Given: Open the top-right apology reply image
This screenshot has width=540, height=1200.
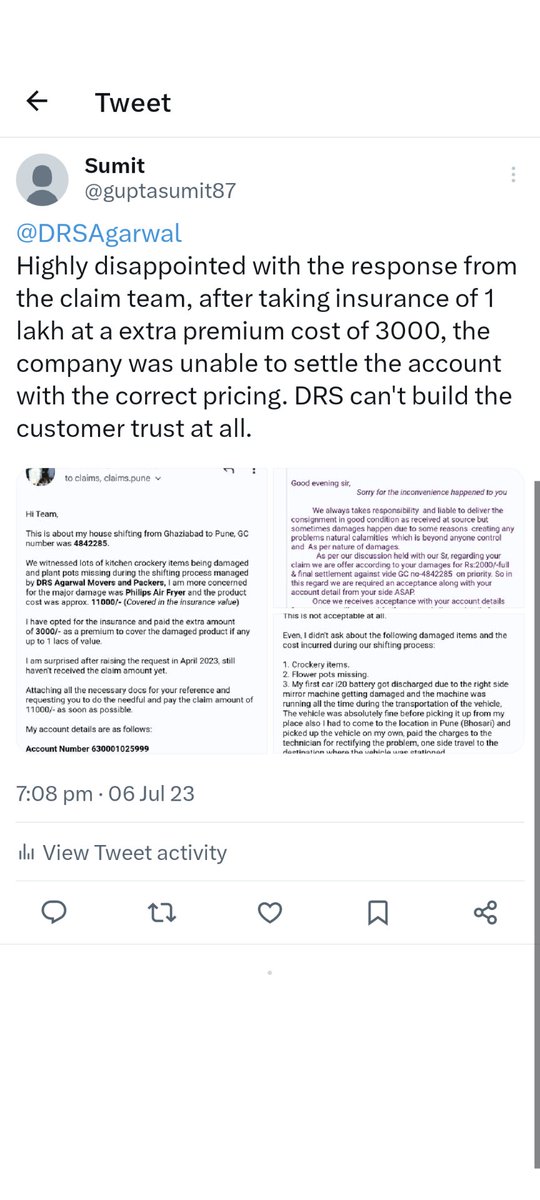Looking at the screenshot, I should (x=397, y=525).
